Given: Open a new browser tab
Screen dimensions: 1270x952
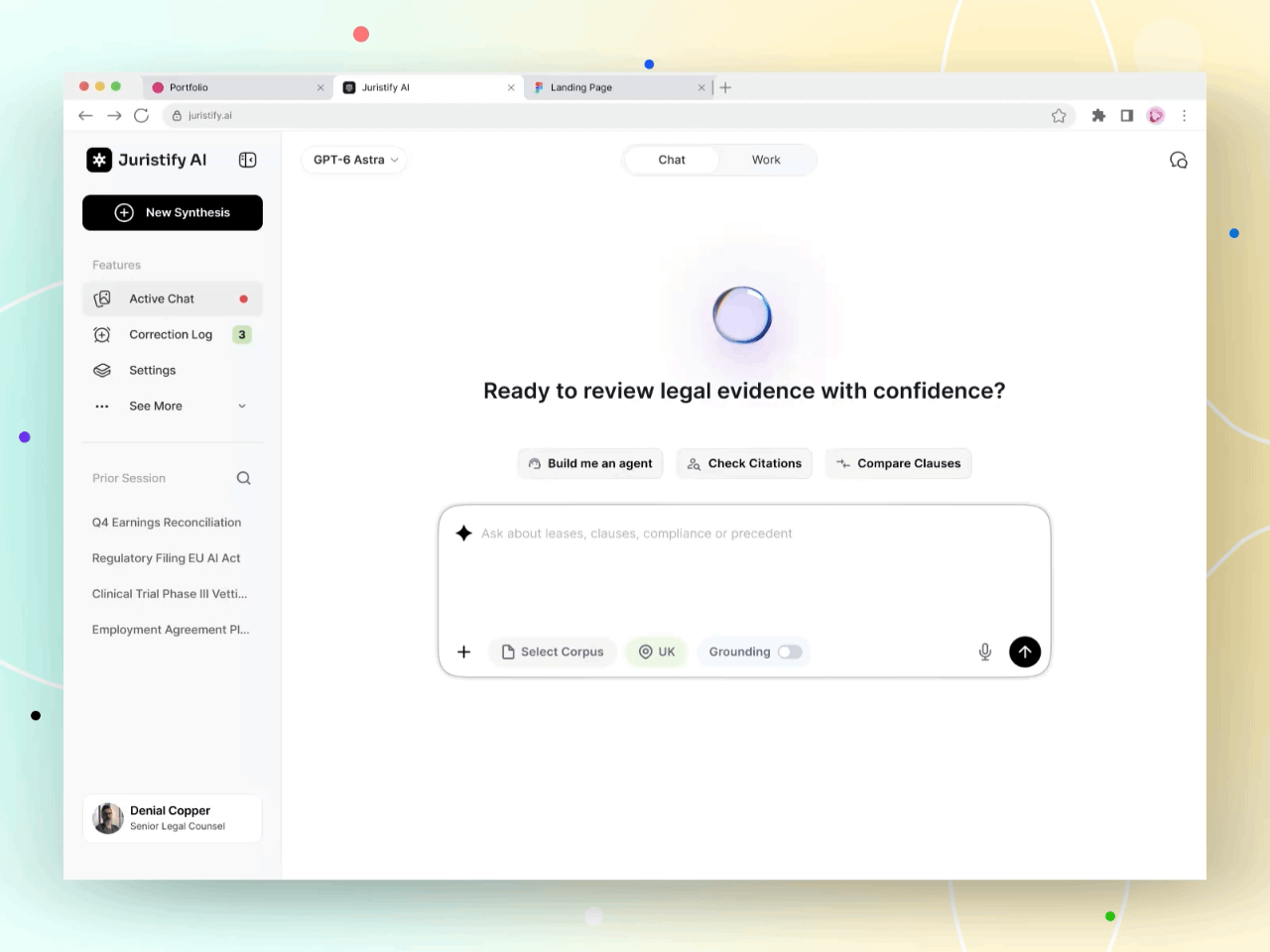Looking at the screenshot, I should click(725, 87).
